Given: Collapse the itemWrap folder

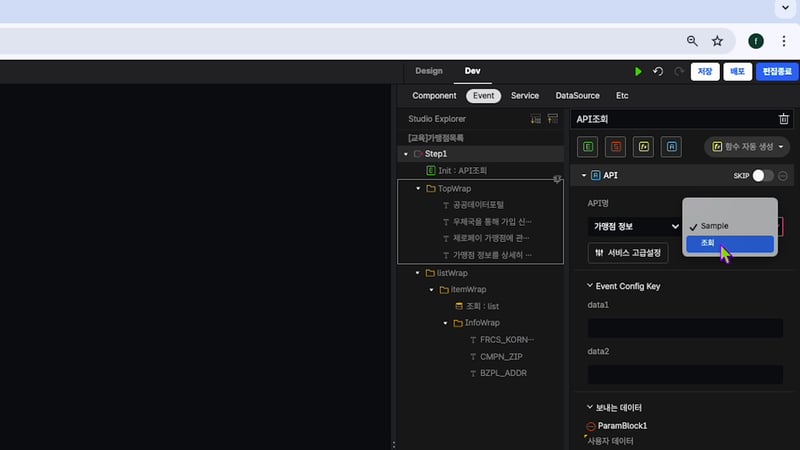Looking at the screenshot, I should 432,290.
